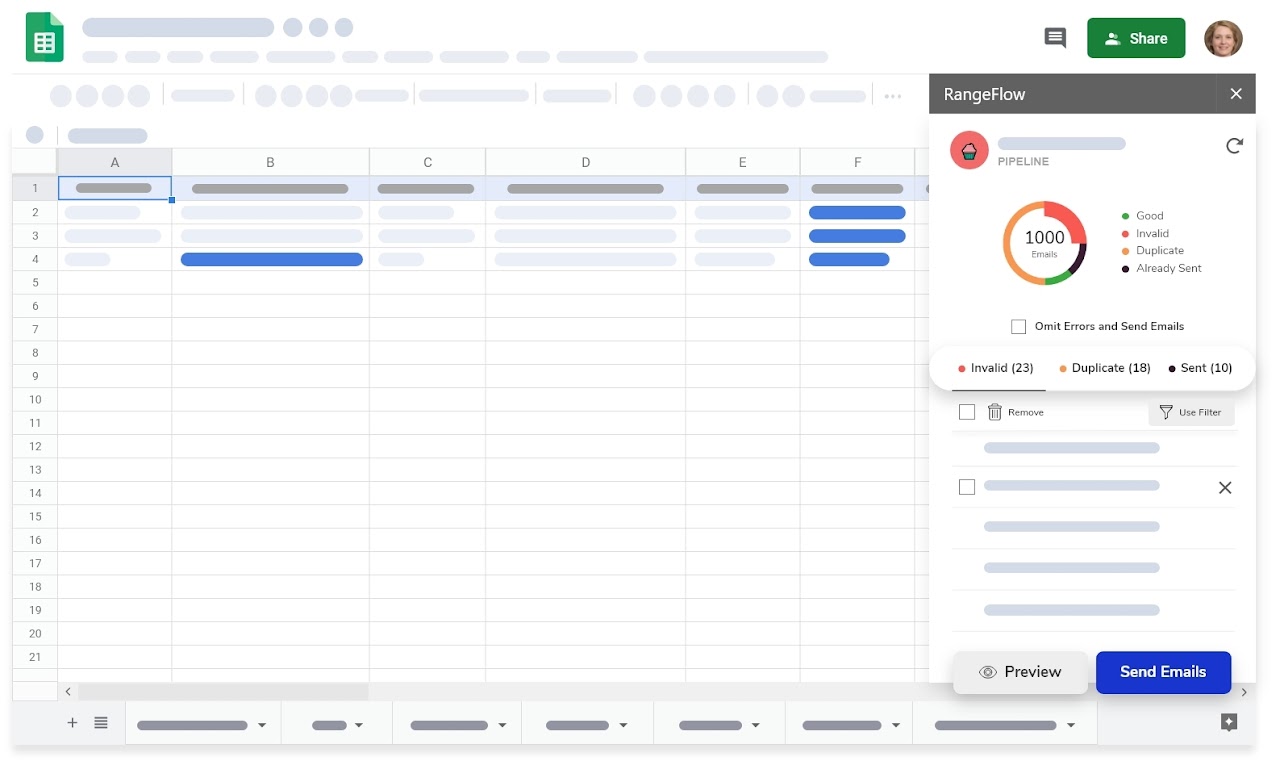This screenshot has width=1280, height=765.
Task: Enable Omit Errors and Send Emails
Action: (x=1018, y=326)
